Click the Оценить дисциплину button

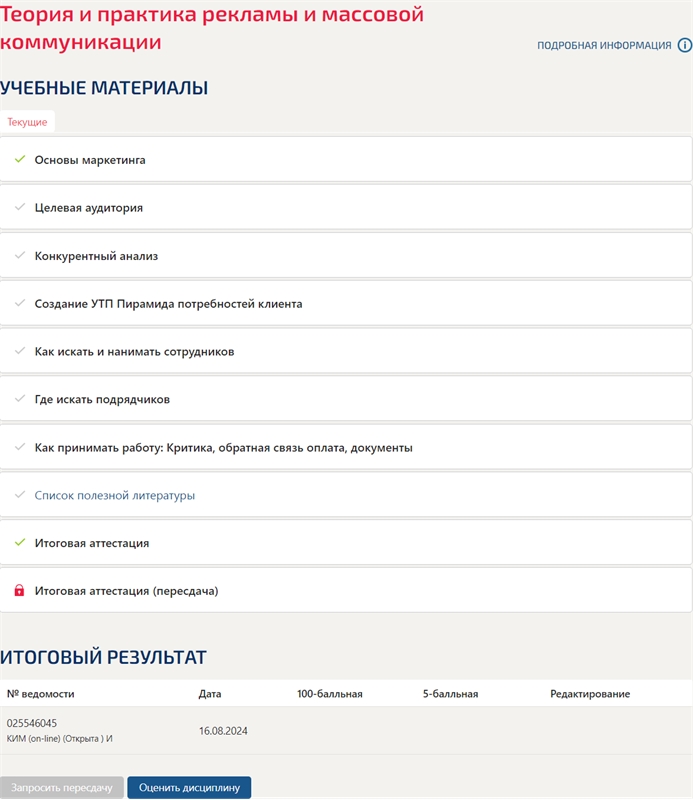pos(189,787)
